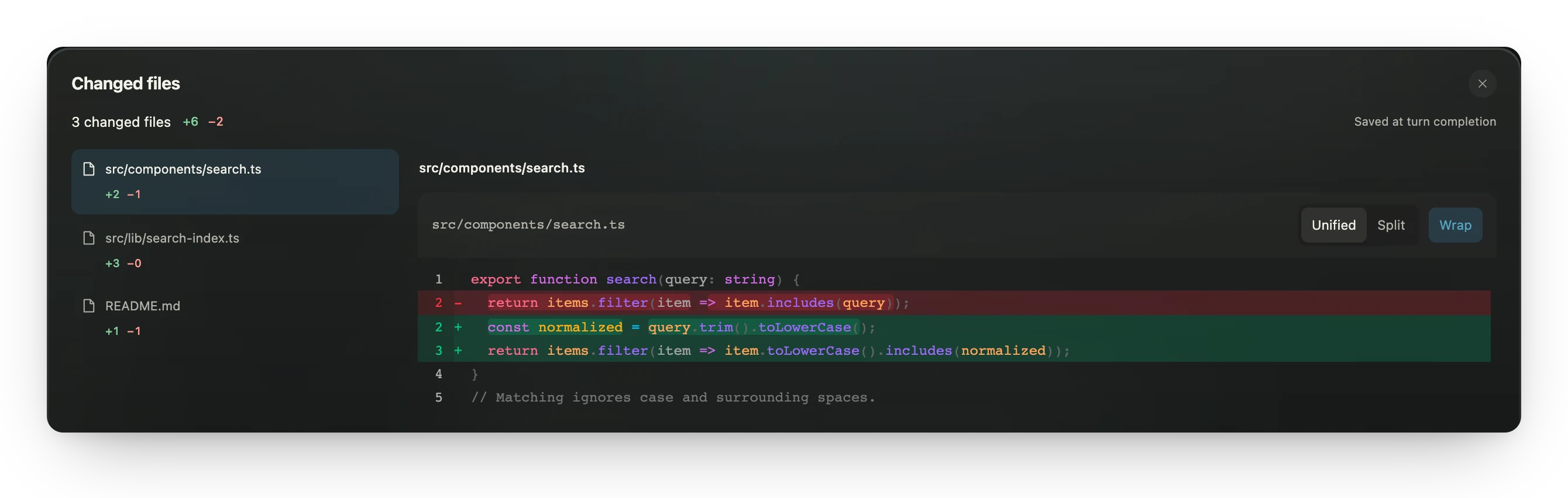Click the 'Changed files' heading
This screenshot has width=1568, height=498.
pyautogui.click(x=125, y=84)
